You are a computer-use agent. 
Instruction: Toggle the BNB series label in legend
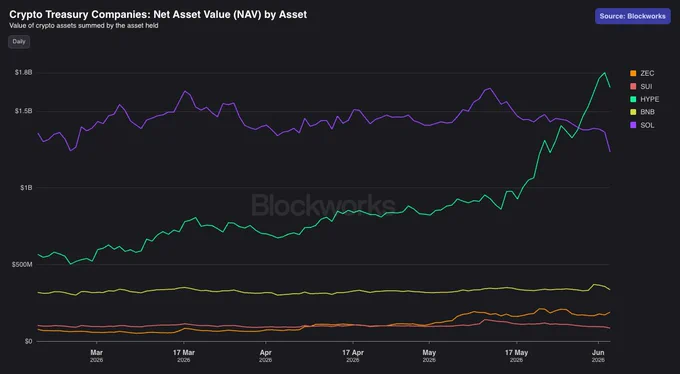pyautogui.click(x=647, y=112)
